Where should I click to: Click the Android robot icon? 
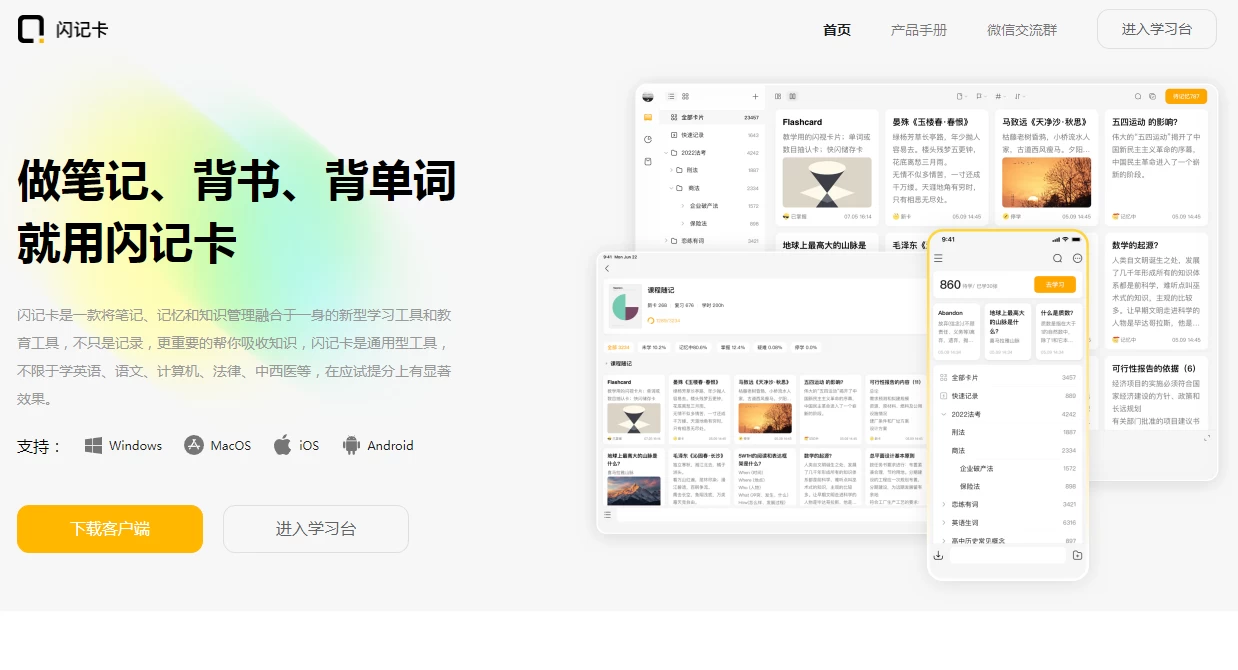tap(351, 445)
